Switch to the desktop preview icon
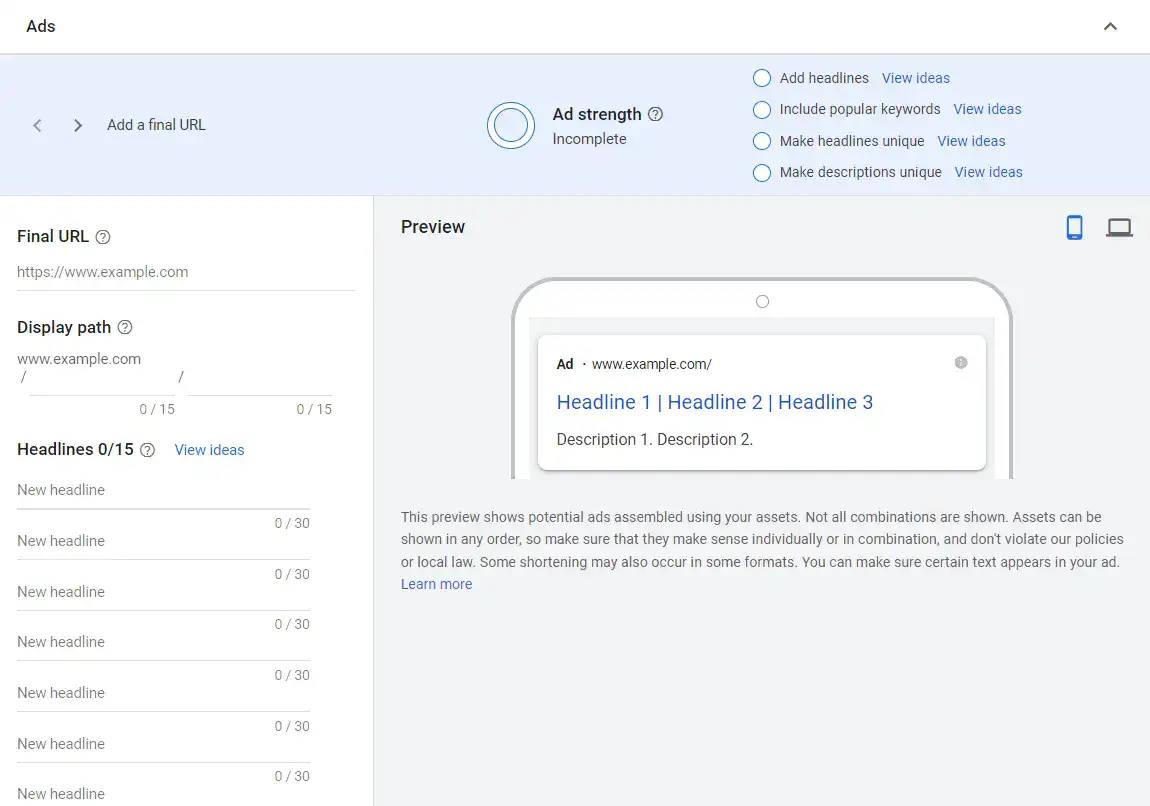The height and width of the screenshot is (806, 1150). point(1119,227)
